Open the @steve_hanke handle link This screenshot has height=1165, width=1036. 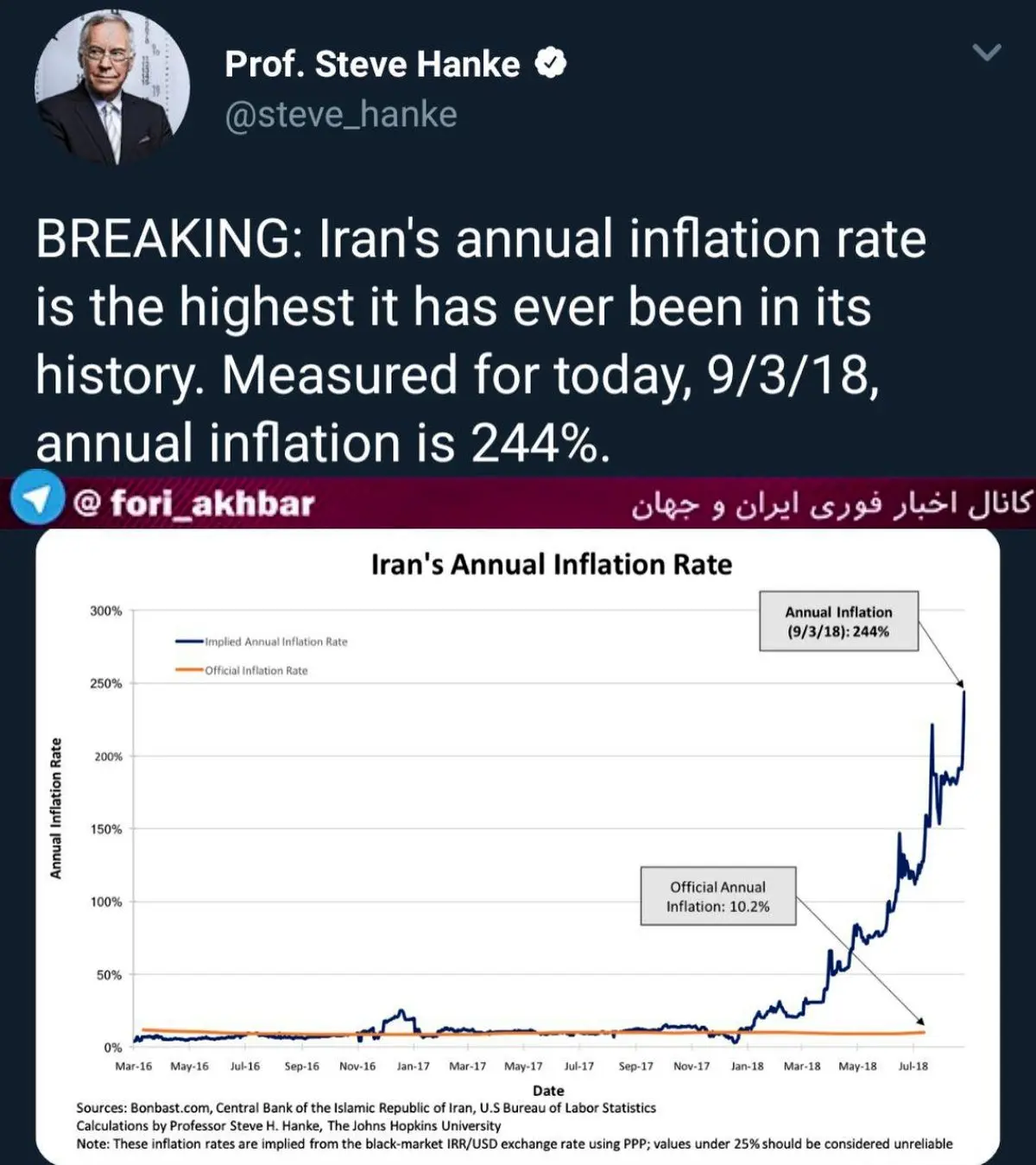pos(341,114)
